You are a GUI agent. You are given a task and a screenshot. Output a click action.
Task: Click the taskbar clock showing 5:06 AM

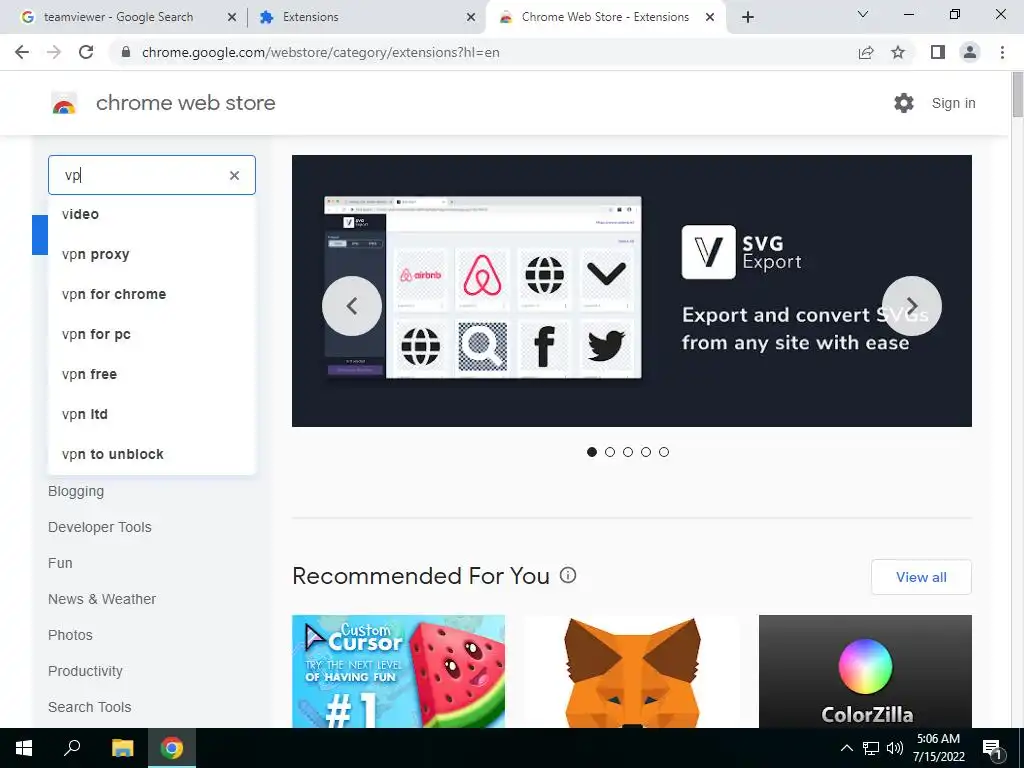click(x=938, y=748)
